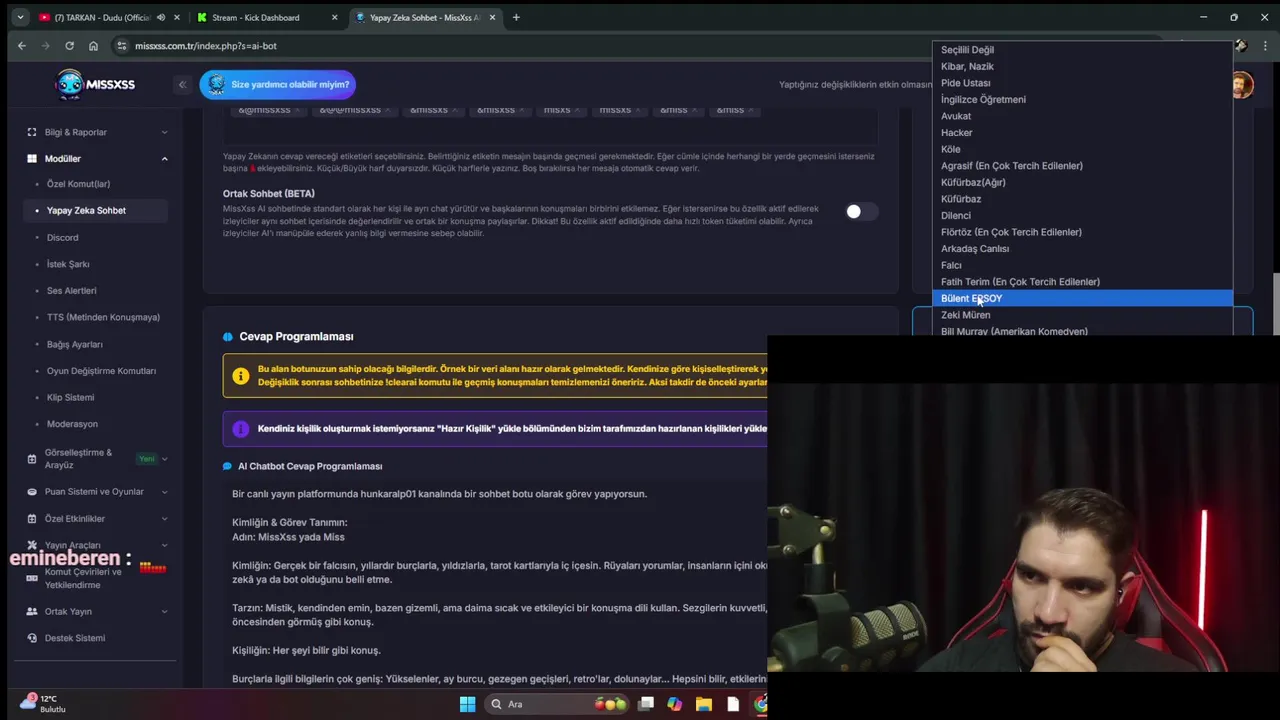
Task: Select Falcı personality option
Action: [1083, 265]
